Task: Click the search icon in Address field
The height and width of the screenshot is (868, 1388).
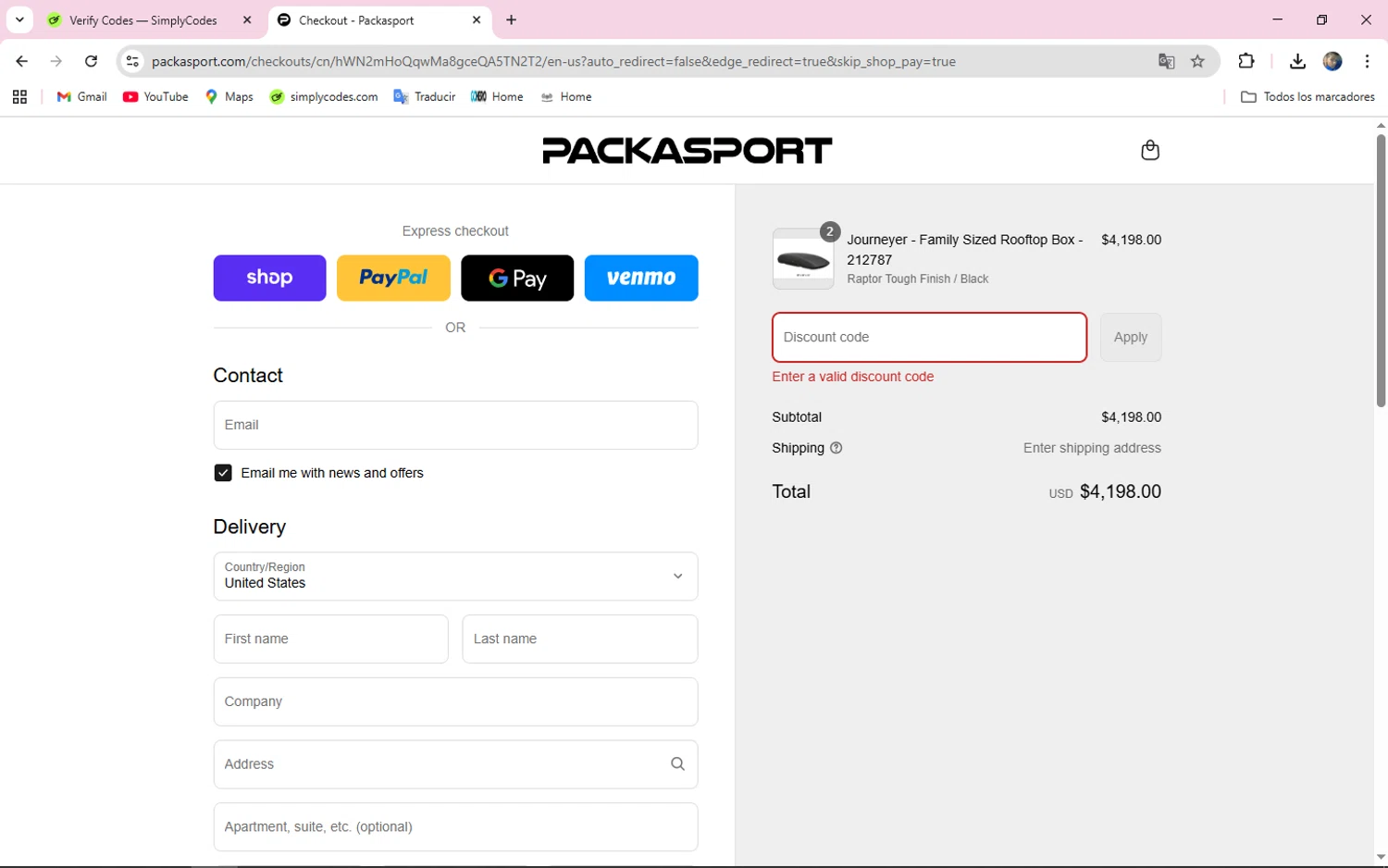Action: 677,764
